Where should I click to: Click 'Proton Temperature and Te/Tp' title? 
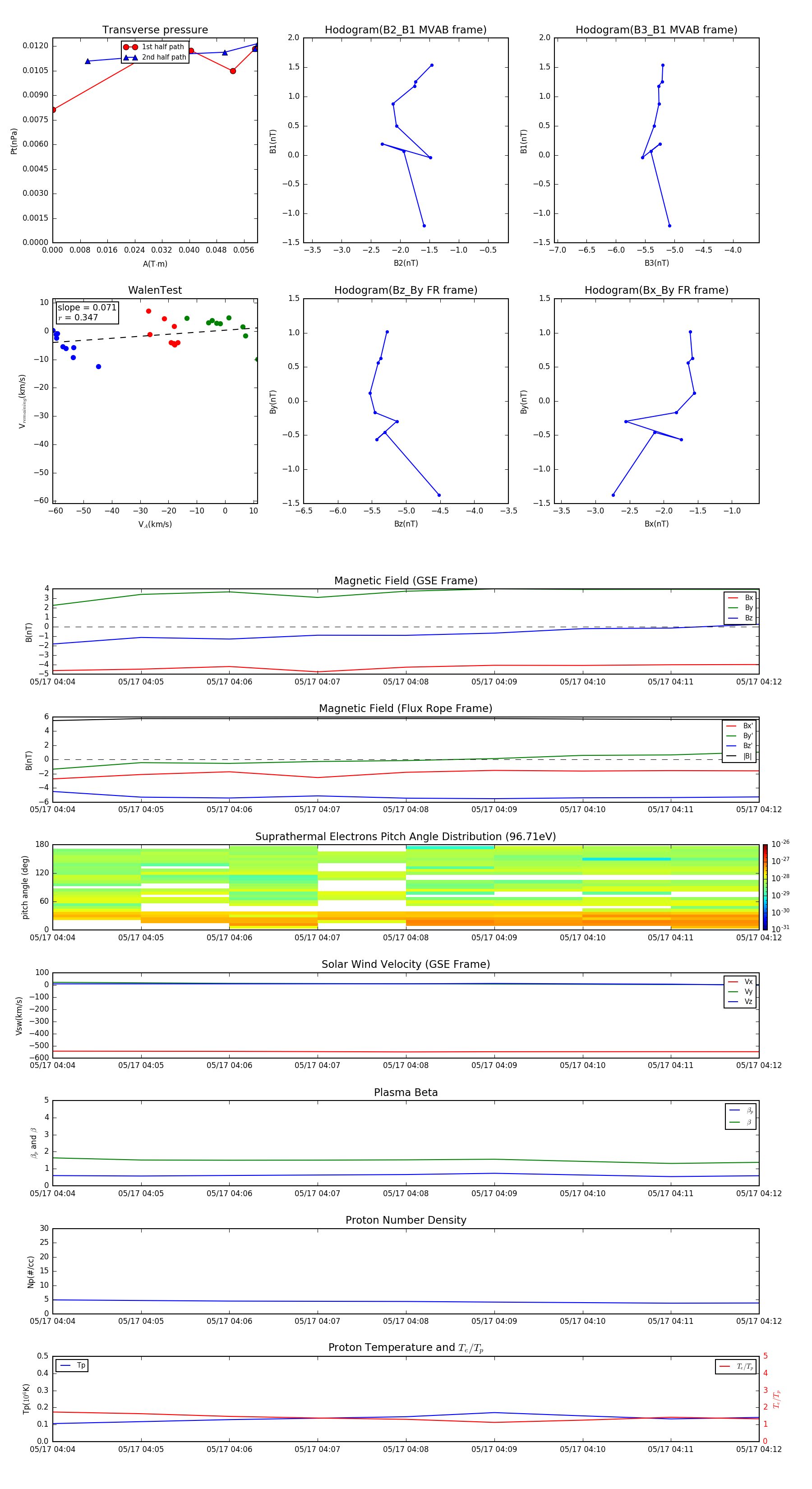click(x=406, y=1347)
